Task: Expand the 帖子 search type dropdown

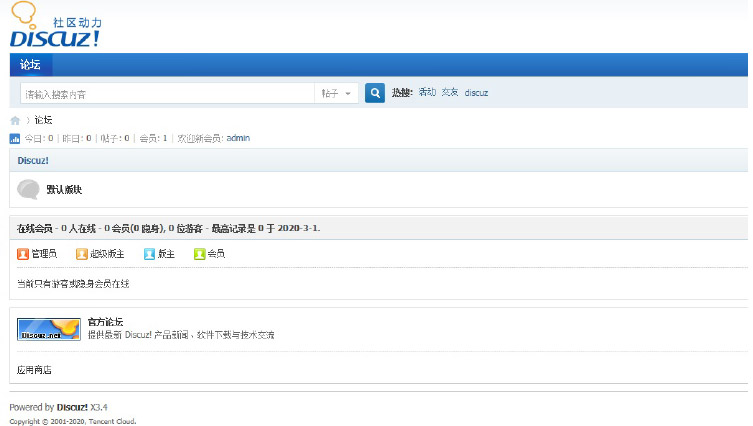Action: click(x=337, y=93)
